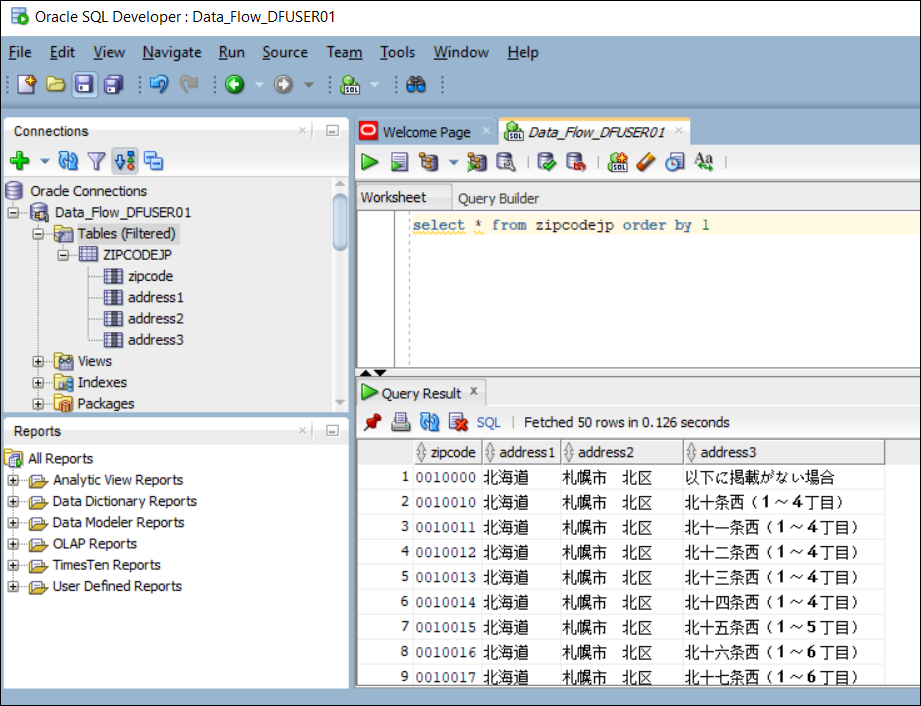Open the File menu

(x=20, y=52)
